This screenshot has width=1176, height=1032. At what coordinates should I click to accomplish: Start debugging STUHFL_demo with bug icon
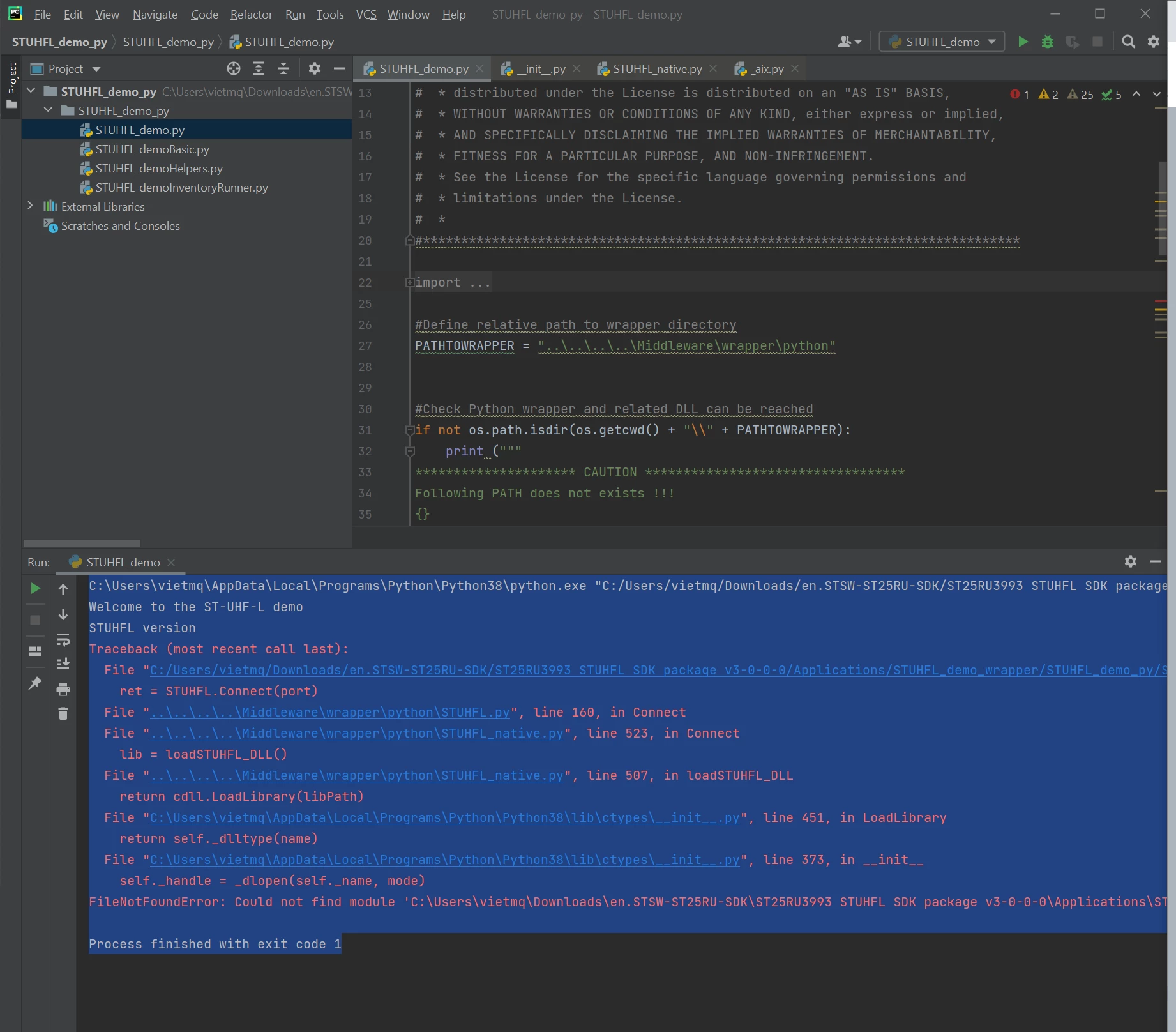(x=1048, y=42)
